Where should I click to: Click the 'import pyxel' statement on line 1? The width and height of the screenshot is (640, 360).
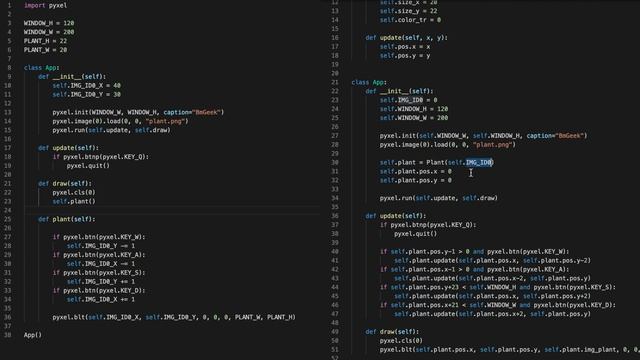45,5
